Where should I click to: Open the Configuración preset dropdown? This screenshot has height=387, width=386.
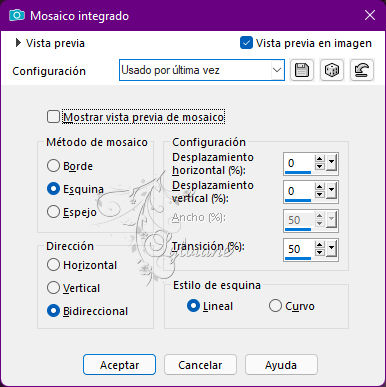(x=202, y=70)
